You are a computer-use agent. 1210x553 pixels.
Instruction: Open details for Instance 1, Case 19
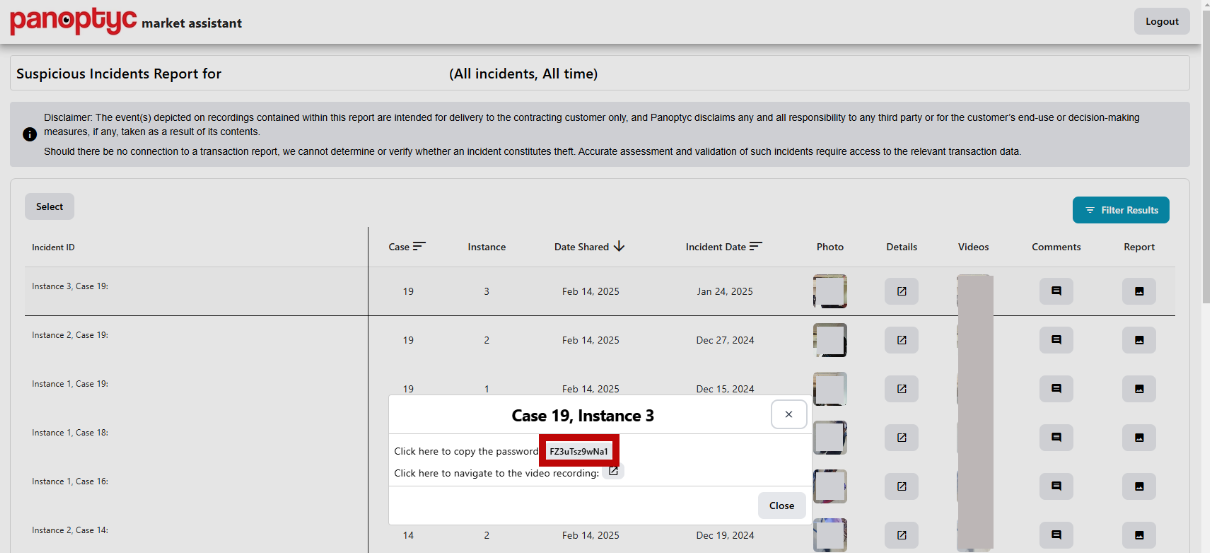pos(901,389)
